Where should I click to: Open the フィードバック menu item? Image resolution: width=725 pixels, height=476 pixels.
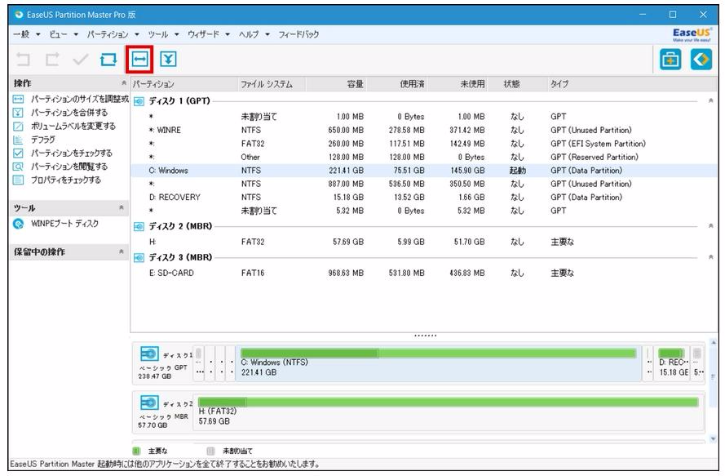299,34
